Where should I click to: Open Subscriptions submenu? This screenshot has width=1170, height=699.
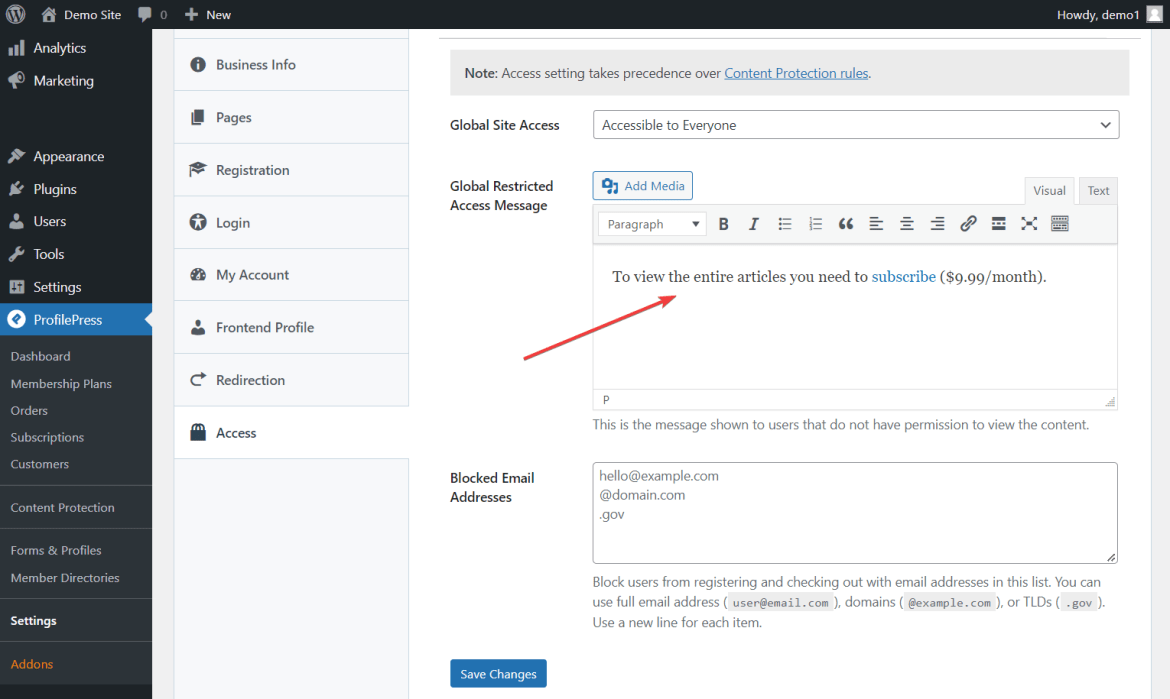point(47,437)
